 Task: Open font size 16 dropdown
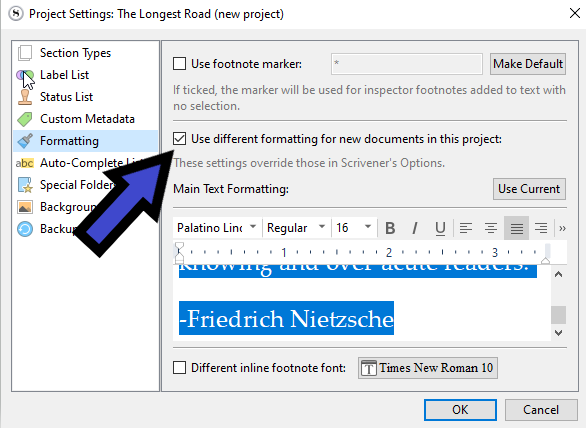[x=353, y=228]
